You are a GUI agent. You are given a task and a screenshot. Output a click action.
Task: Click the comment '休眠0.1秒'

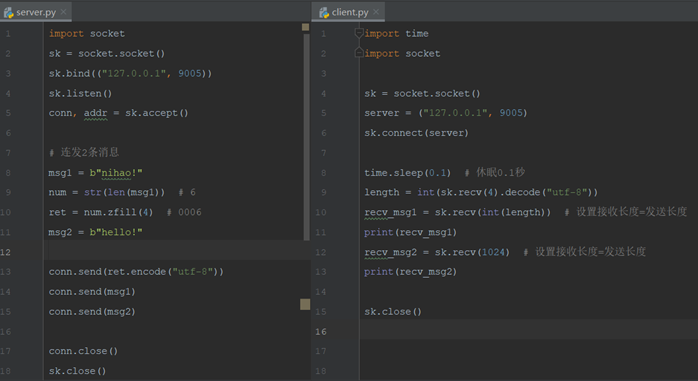(x=500, y=172)
